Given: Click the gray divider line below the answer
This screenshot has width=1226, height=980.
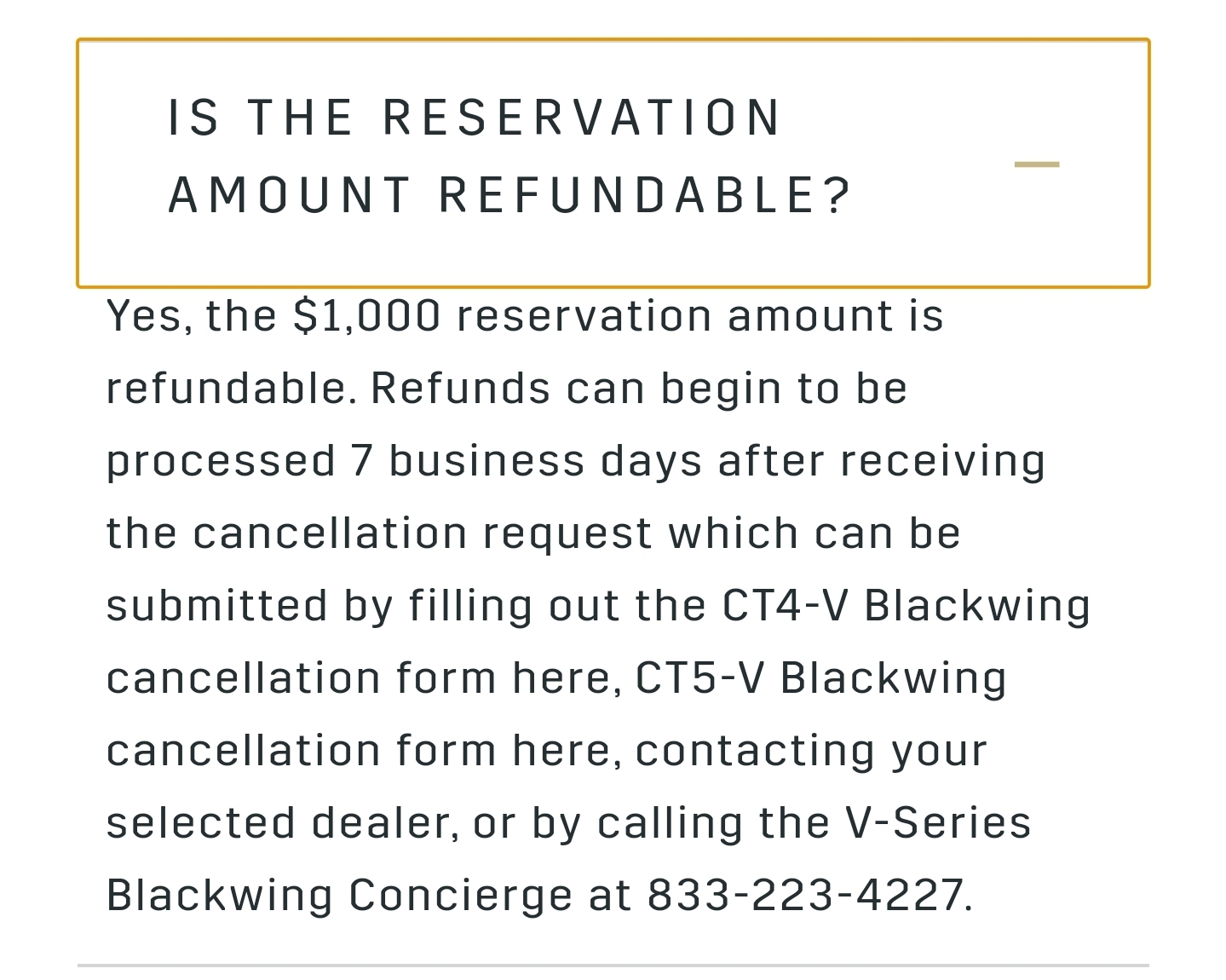Looking at the screenshot, I should [x=613, y=966].
